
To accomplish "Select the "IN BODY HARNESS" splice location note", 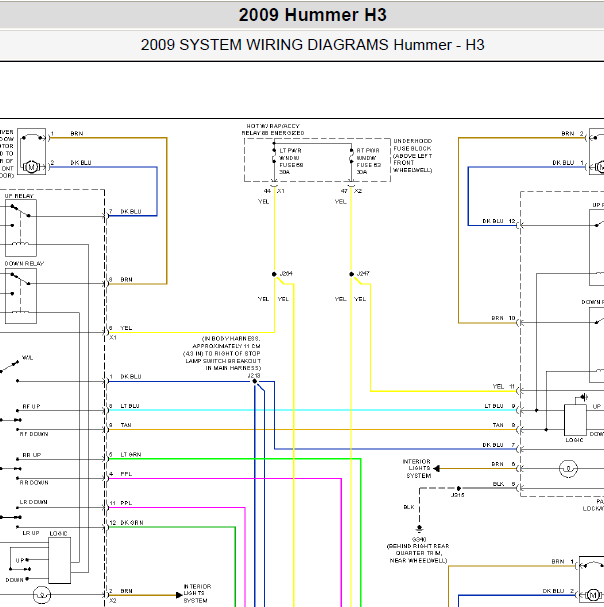I will [222, 353].
